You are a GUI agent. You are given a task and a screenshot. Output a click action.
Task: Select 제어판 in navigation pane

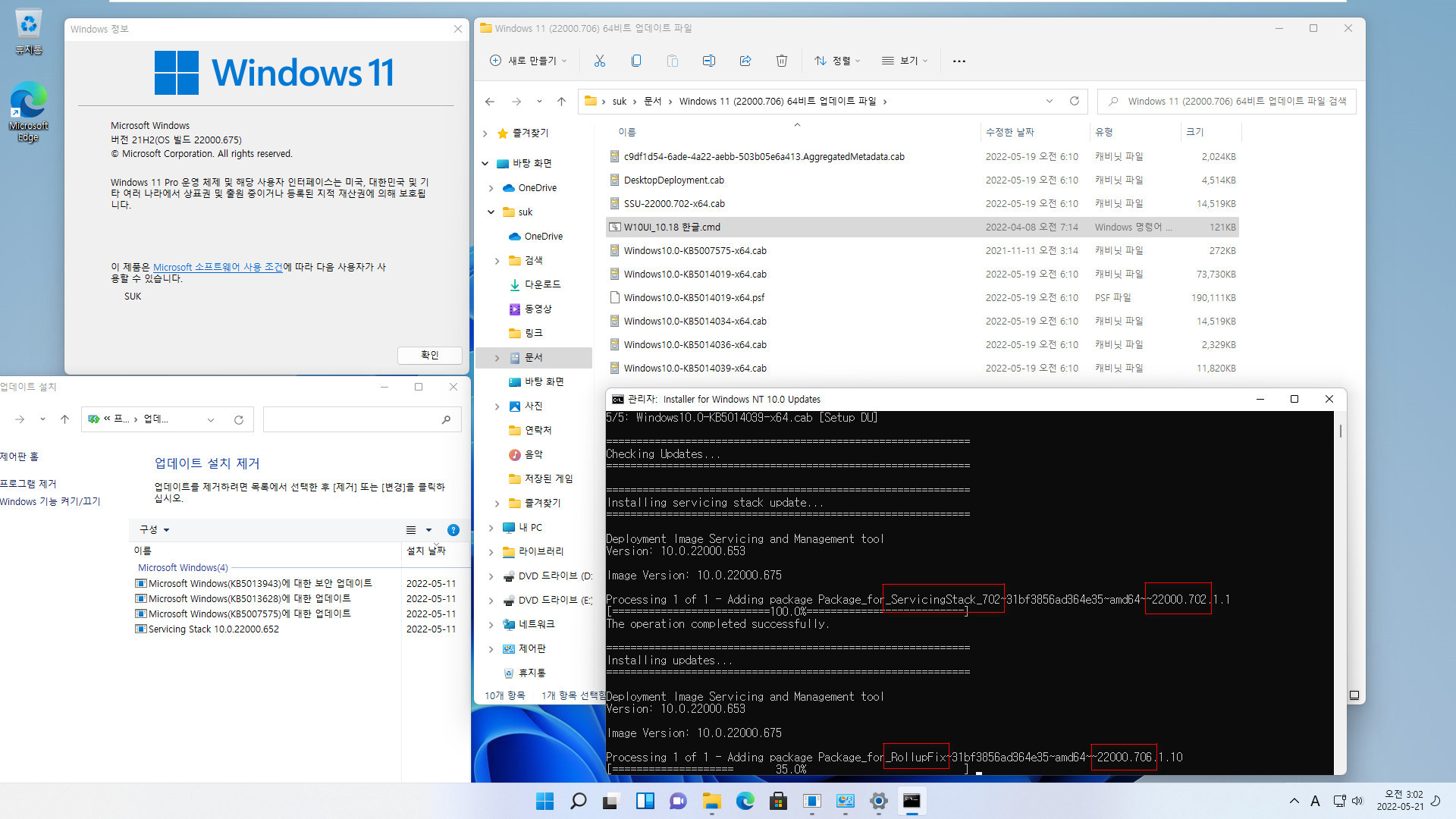pos(532,649)
